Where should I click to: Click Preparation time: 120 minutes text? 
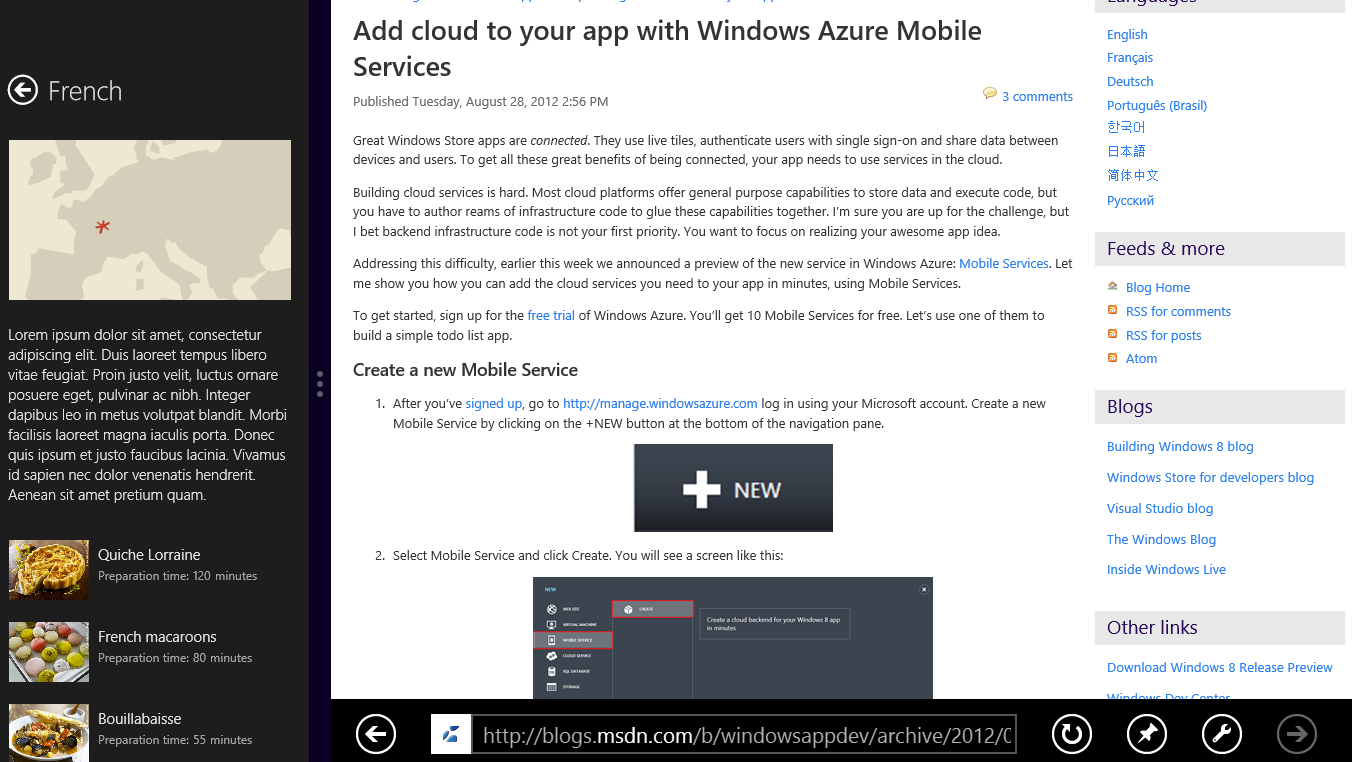click(178, 576)
